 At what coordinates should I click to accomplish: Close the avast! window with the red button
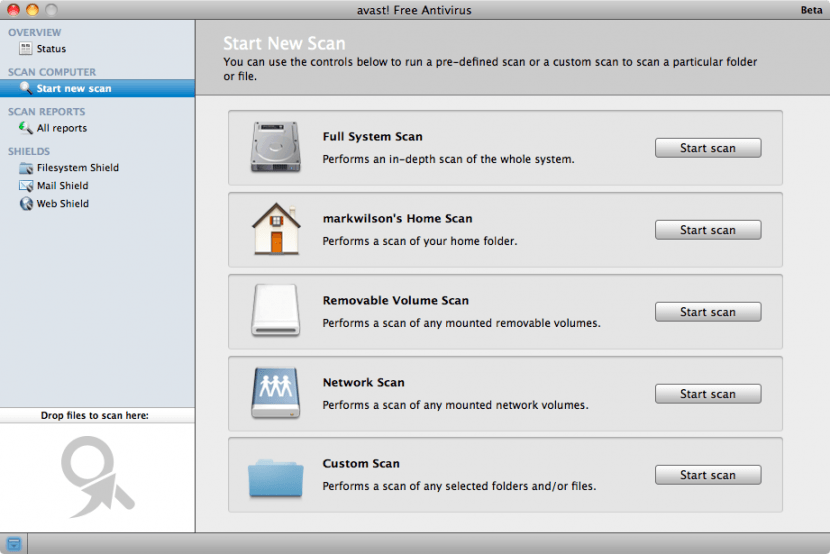pyautogui.click(x=13, y=10)
